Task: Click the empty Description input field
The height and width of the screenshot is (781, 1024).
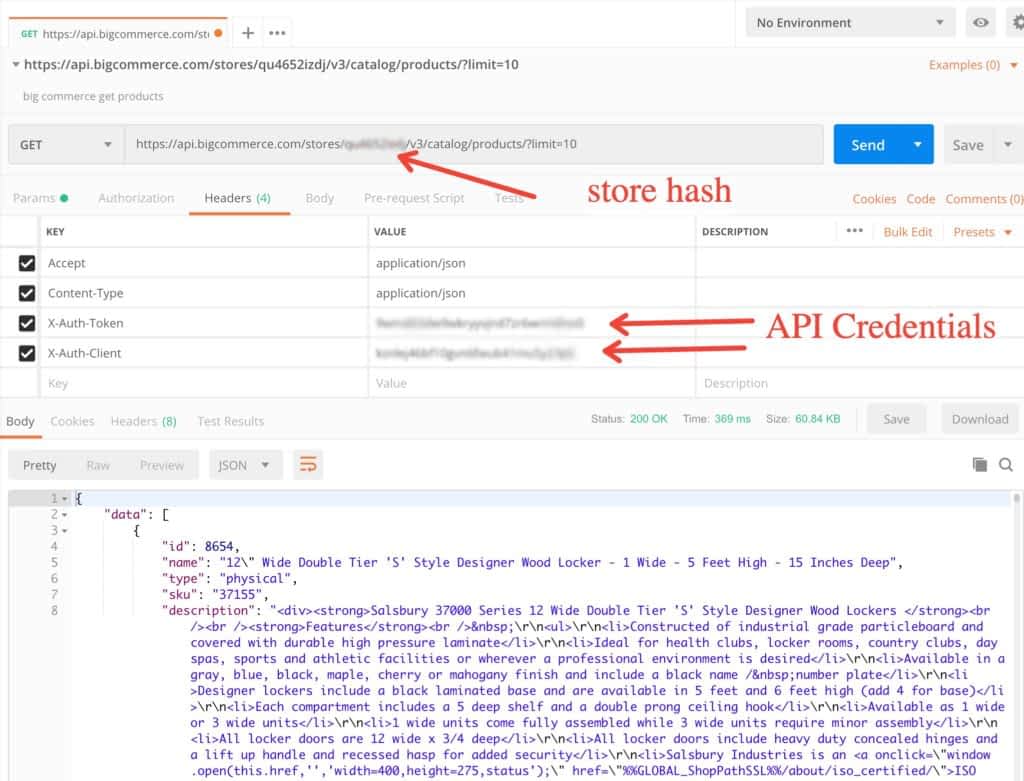Action: 859,383
